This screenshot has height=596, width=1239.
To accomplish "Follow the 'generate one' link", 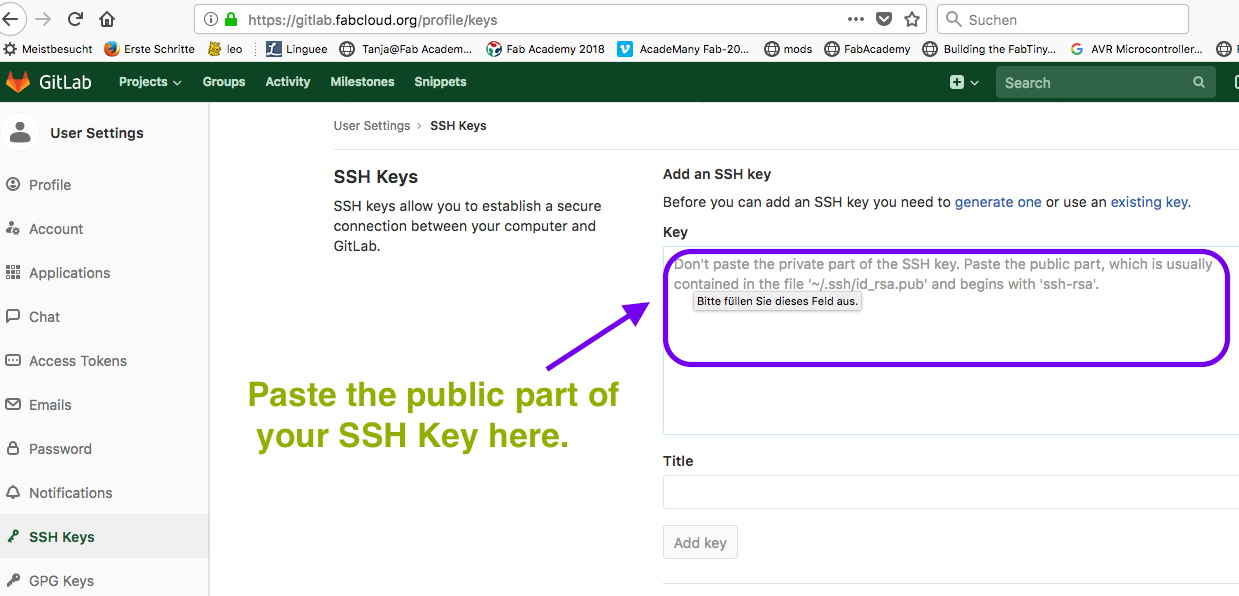I will tap(998, 202).
